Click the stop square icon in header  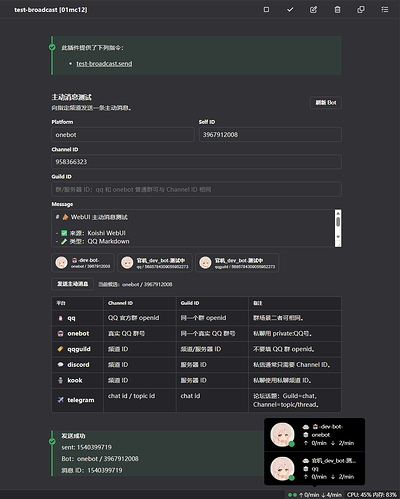pyautogui.click(x=266, y=10)
